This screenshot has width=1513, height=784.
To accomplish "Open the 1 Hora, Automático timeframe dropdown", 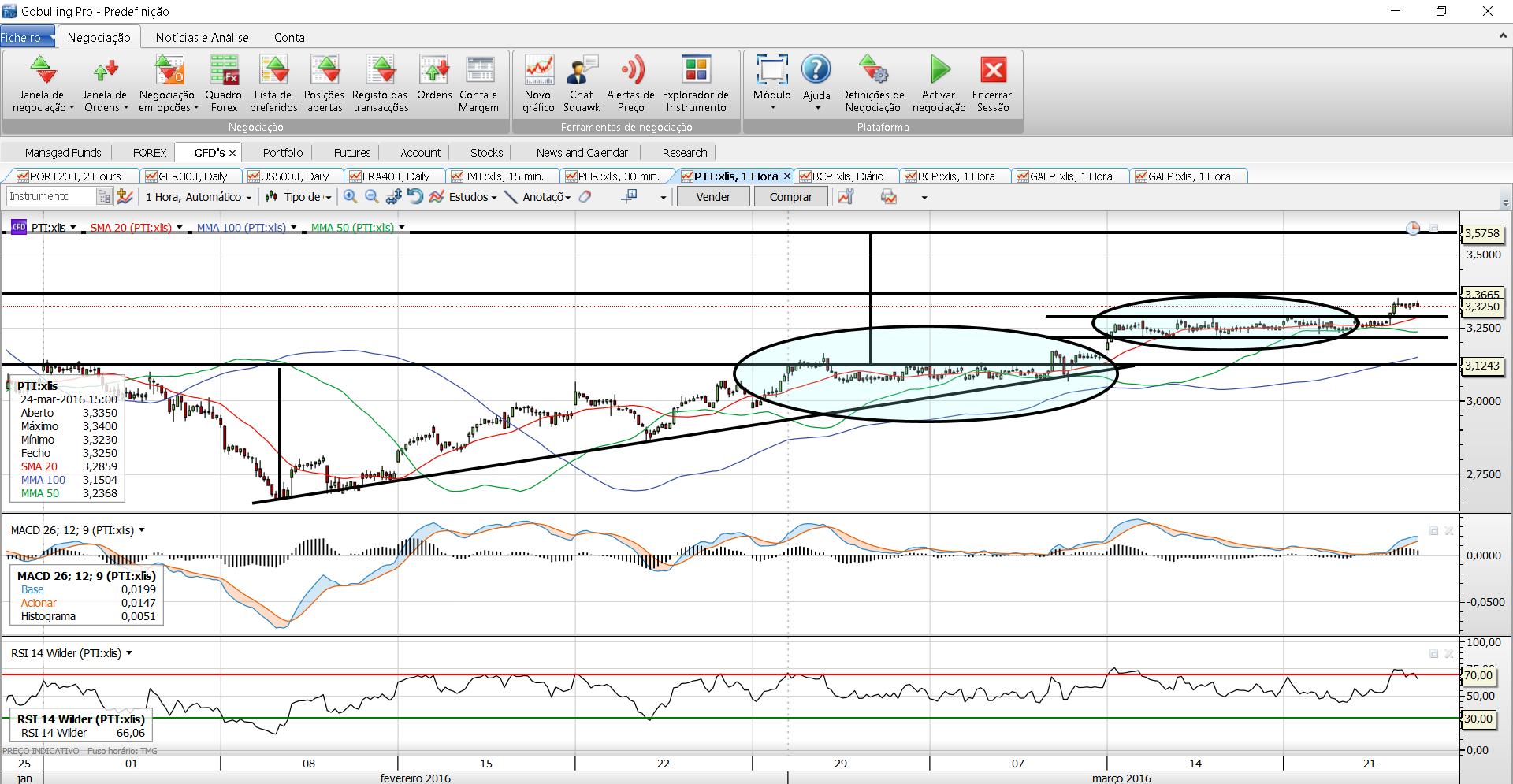I will click(x=199, y=197).
